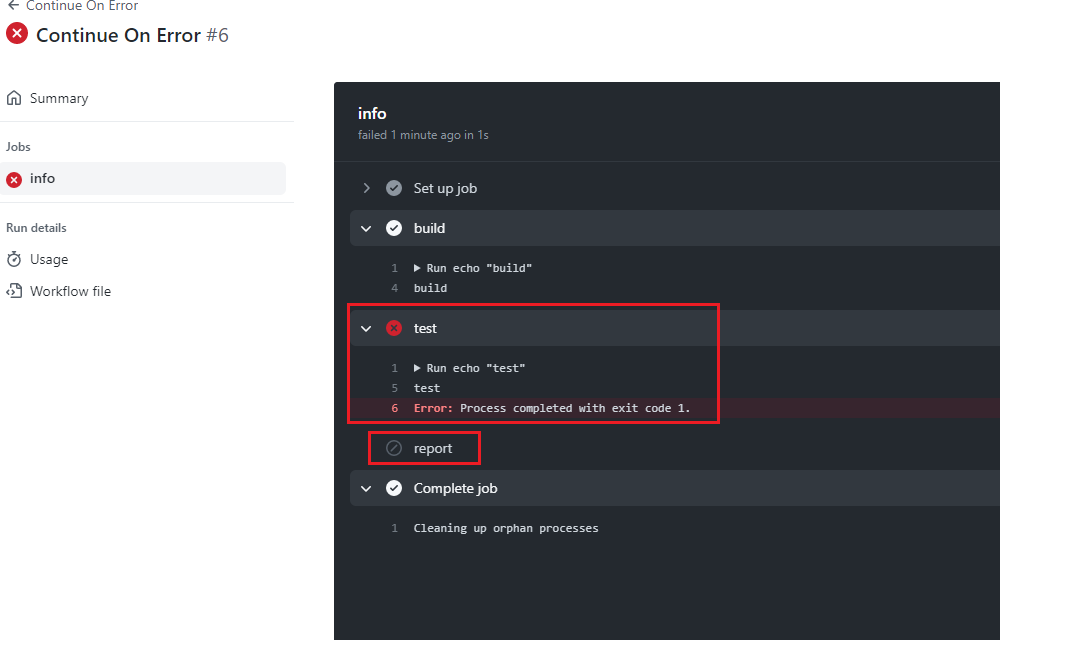Viewport: 1079px width, 663px height.
Task: Expand the Run echo "build" disclosure triangle
Action: pos(417,268)
